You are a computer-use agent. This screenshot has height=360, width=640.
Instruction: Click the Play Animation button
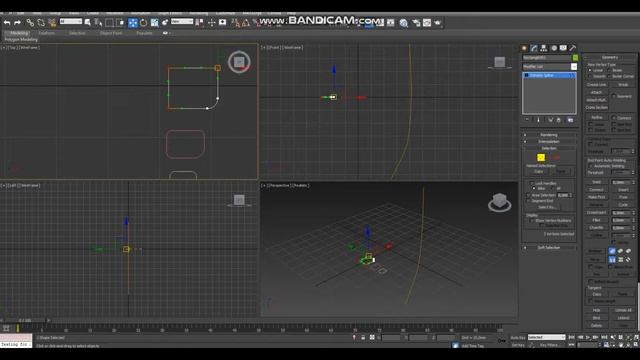click(588, 338)
